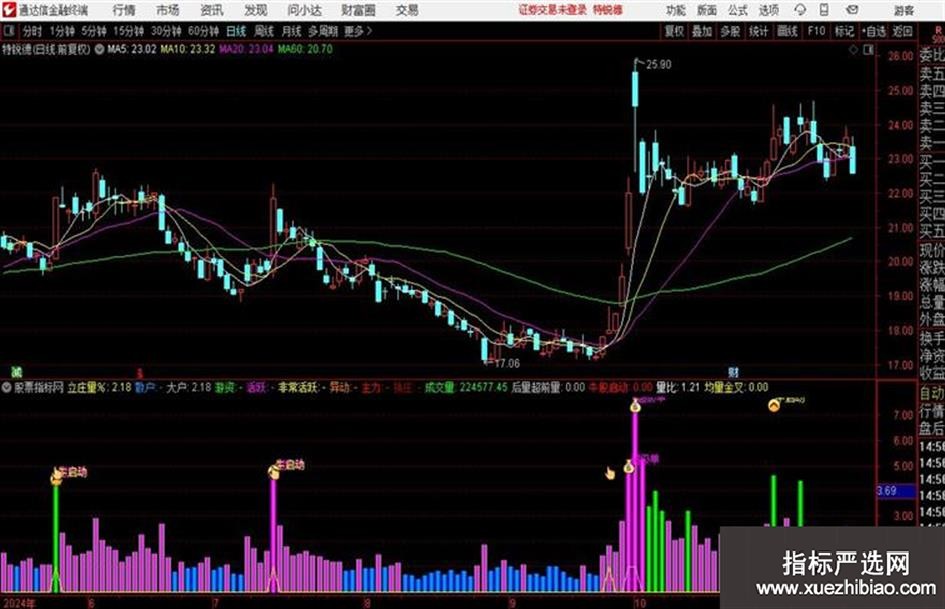945x609 pixels.
Task: Click the MA20: 23.04 value
Action: tap(246, 49)
